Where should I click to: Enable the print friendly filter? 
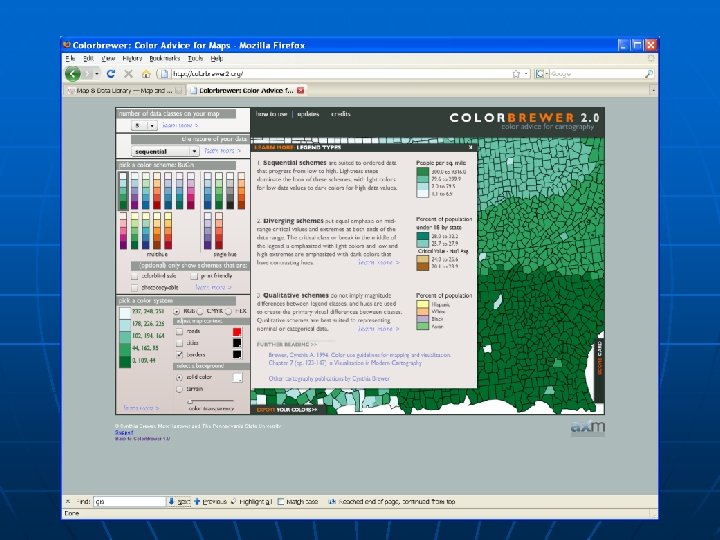(x=194, y=276)
